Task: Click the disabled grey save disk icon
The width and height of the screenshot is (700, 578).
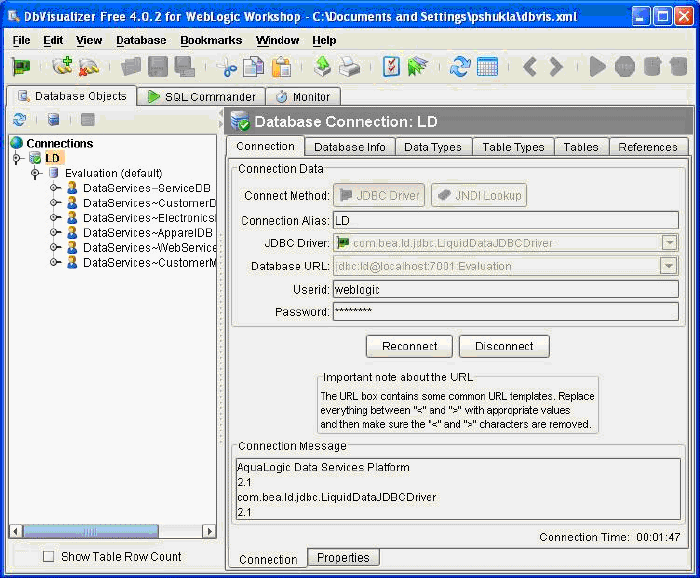Action: coord(158,67)
